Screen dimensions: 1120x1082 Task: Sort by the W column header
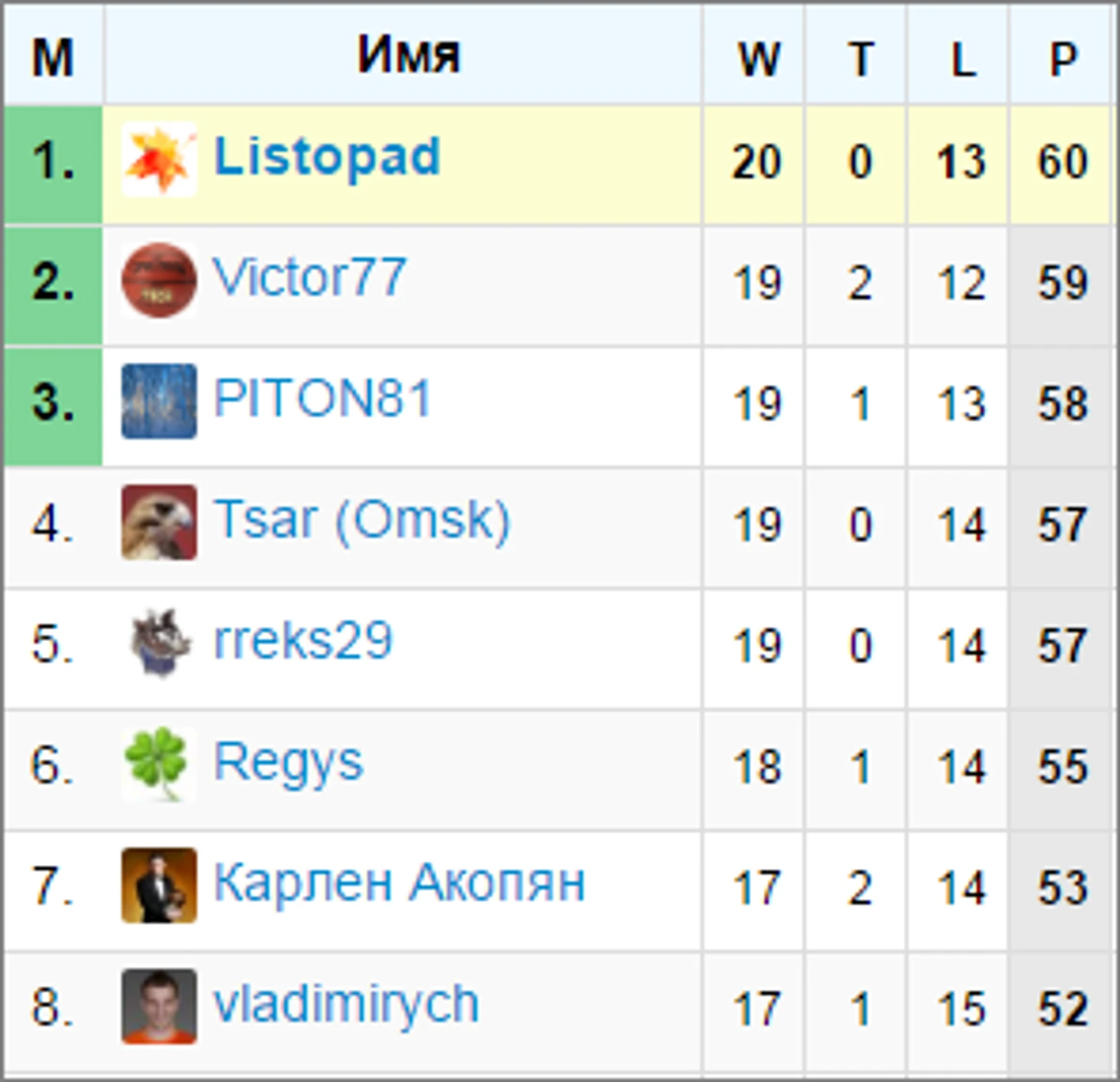tap(757, 58)
